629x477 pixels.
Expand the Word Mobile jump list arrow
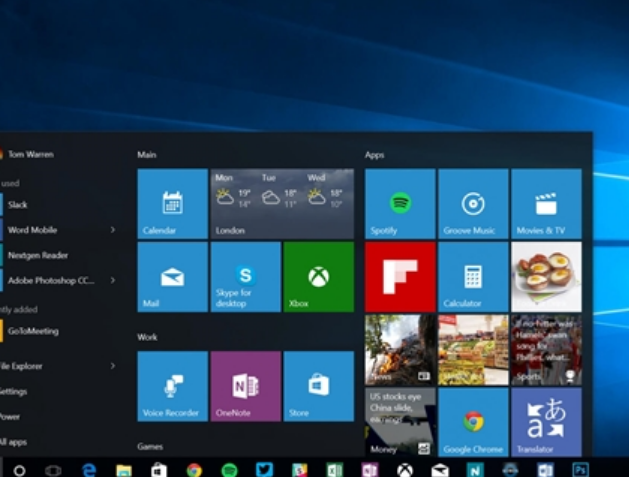pyautogui.click(x=112, y=230)
